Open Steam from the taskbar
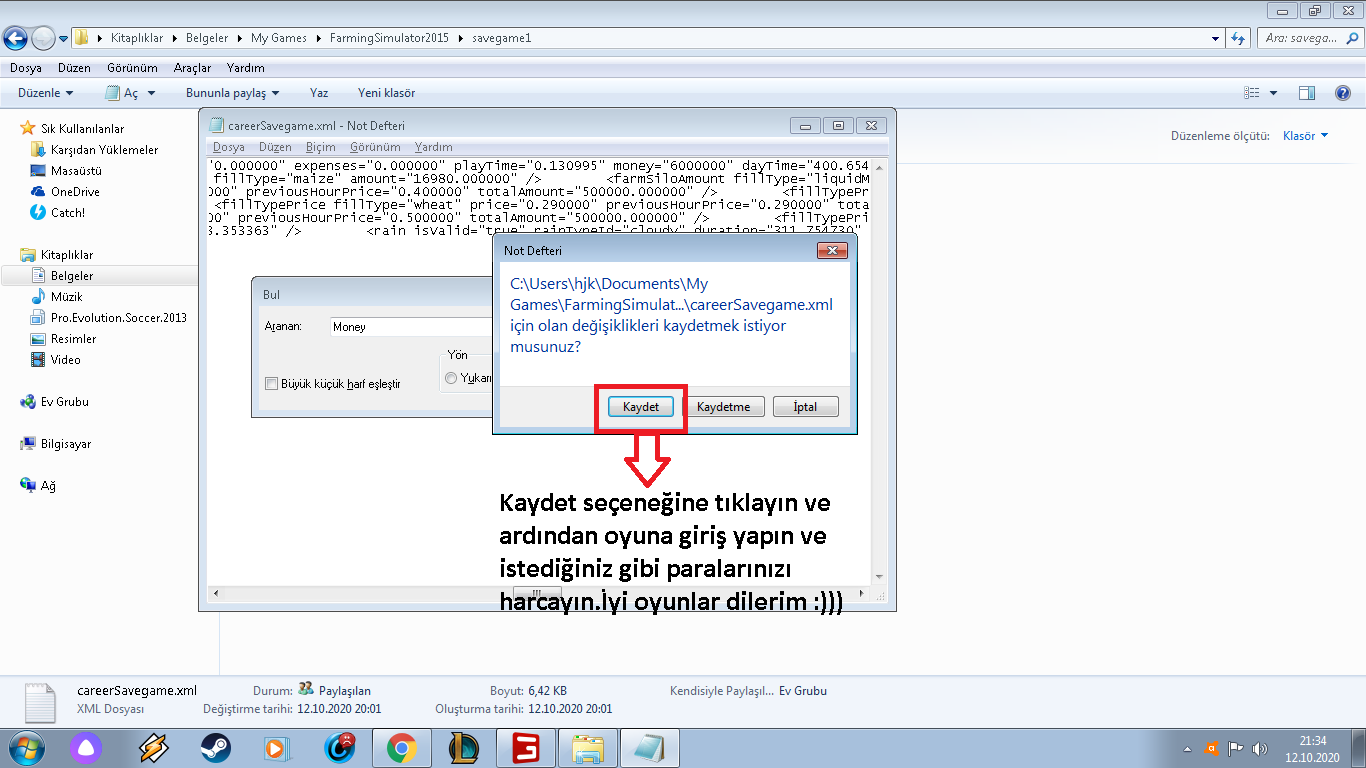Image resolution: width=1366 pixels, height=768 pixels. [x=214, y=748]
